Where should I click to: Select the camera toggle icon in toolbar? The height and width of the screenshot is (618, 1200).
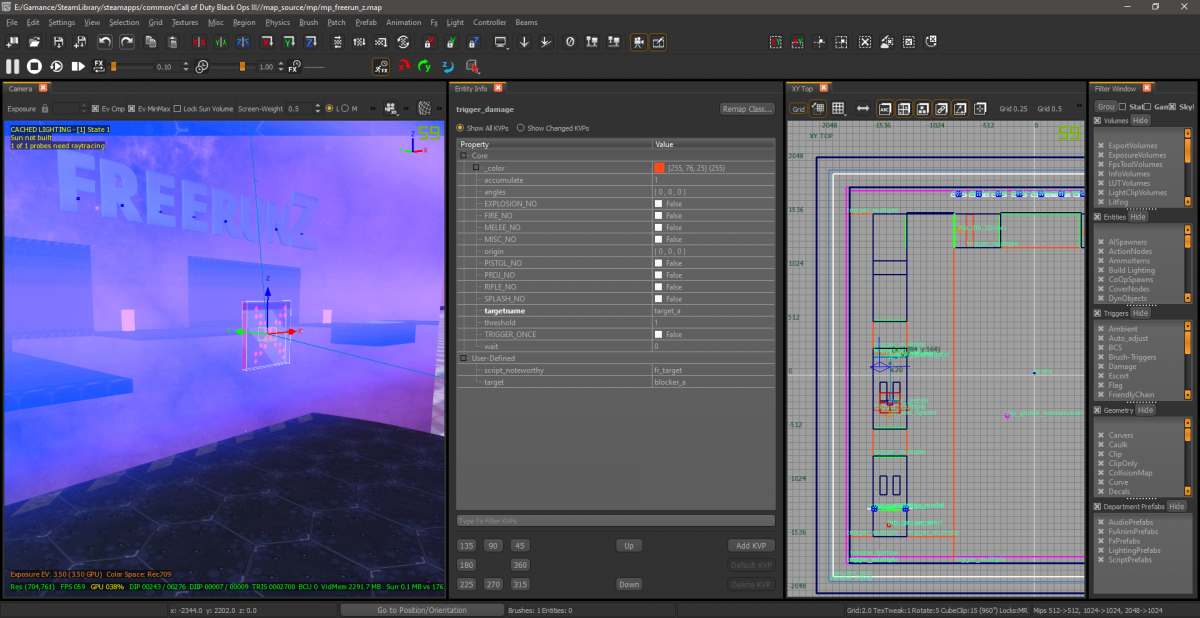(639, 42)
